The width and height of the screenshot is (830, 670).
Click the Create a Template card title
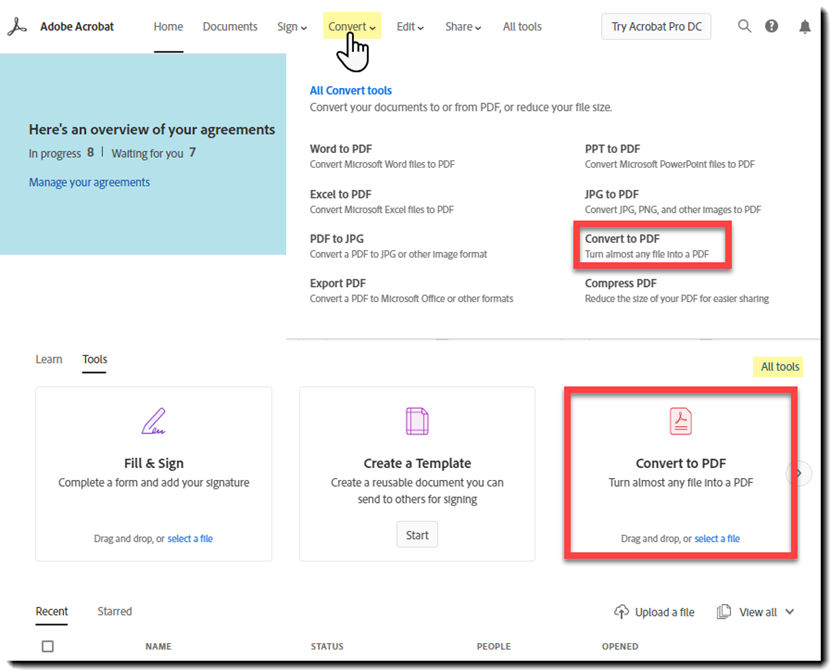[x=417, y=463]
